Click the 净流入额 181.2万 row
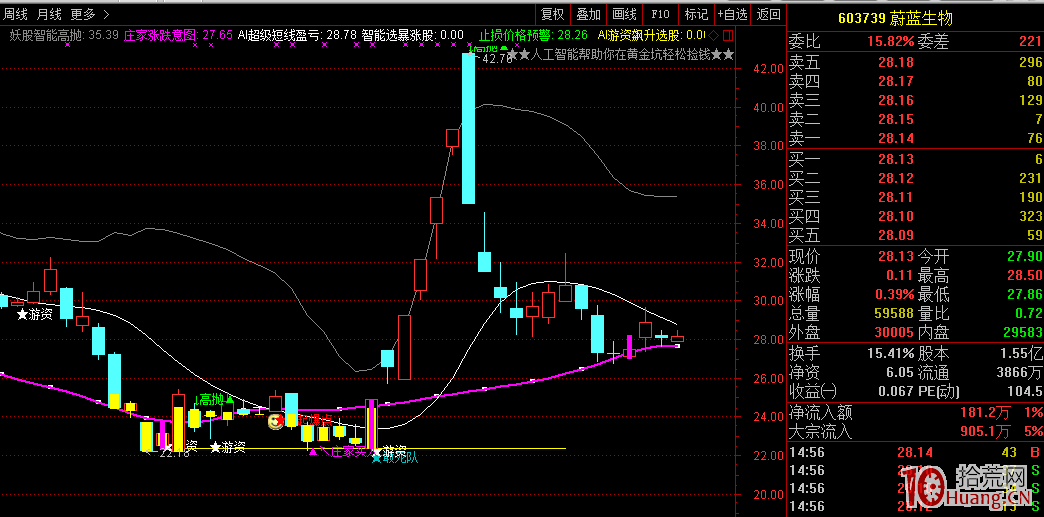1044x517 pixels. pos(915,413)
